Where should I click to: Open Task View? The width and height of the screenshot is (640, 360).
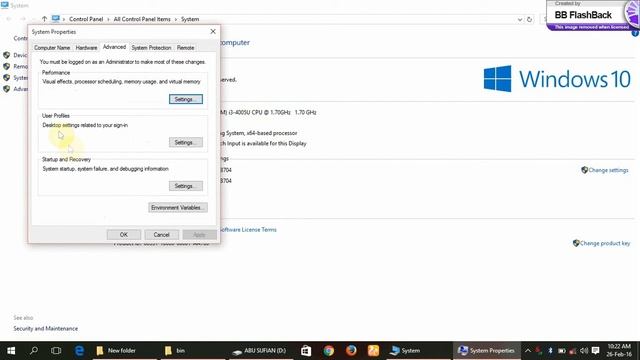pos(56,351)
